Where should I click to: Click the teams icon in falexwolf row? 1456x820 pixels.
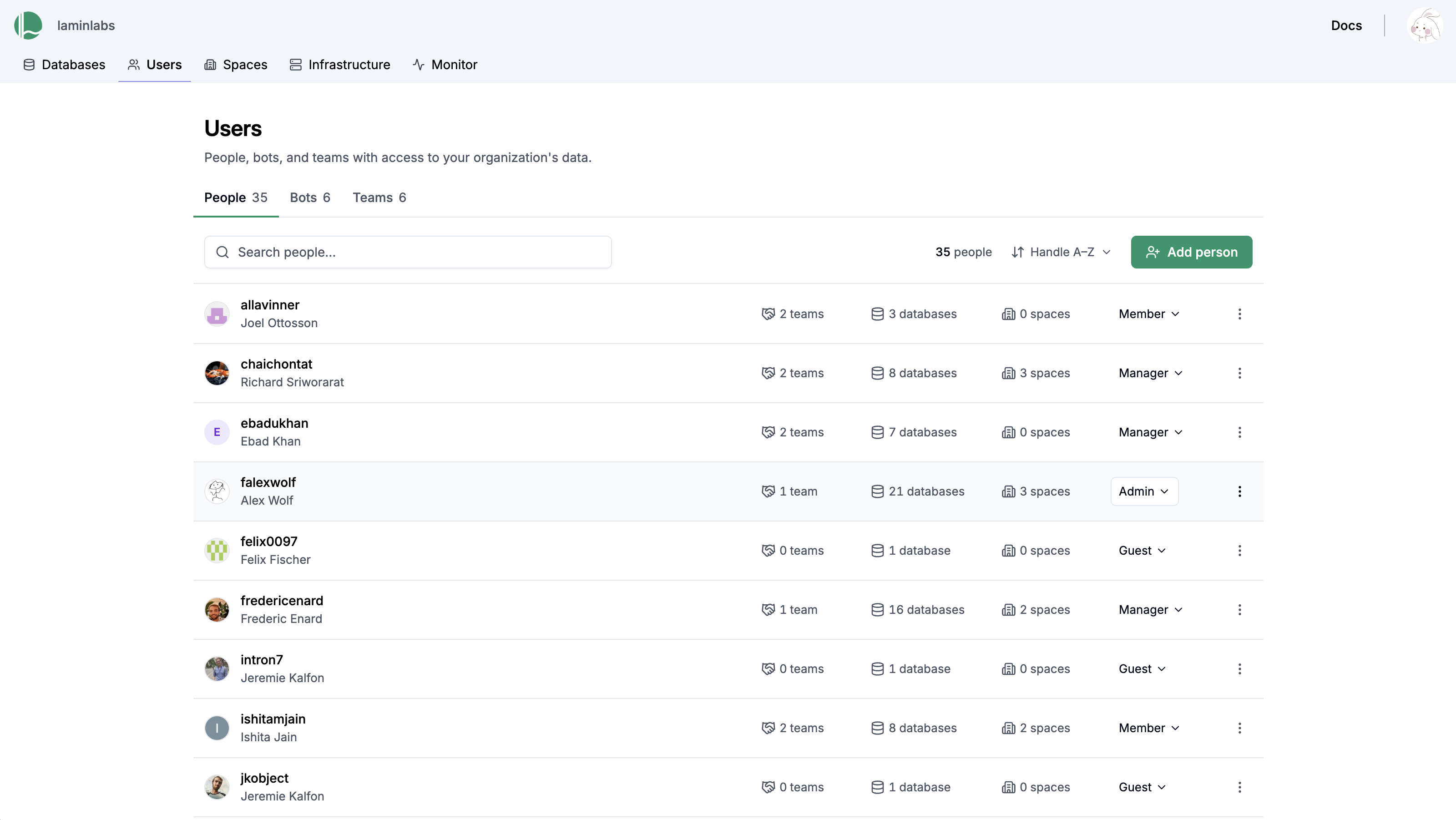pyautogui.click(x=768, y=491)
